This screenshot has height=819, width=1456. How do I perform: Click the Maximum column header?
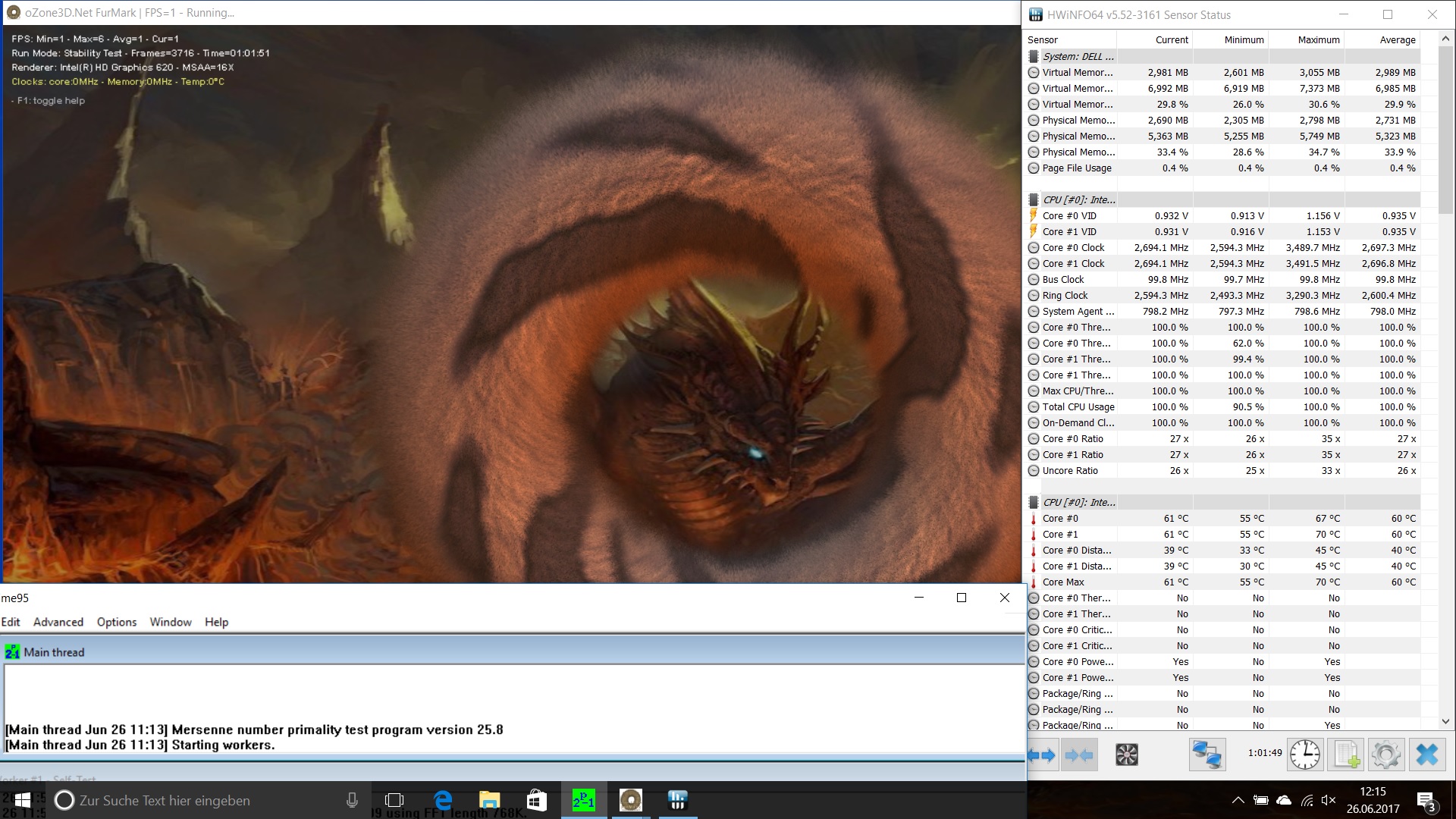(x=1318, y=39)
